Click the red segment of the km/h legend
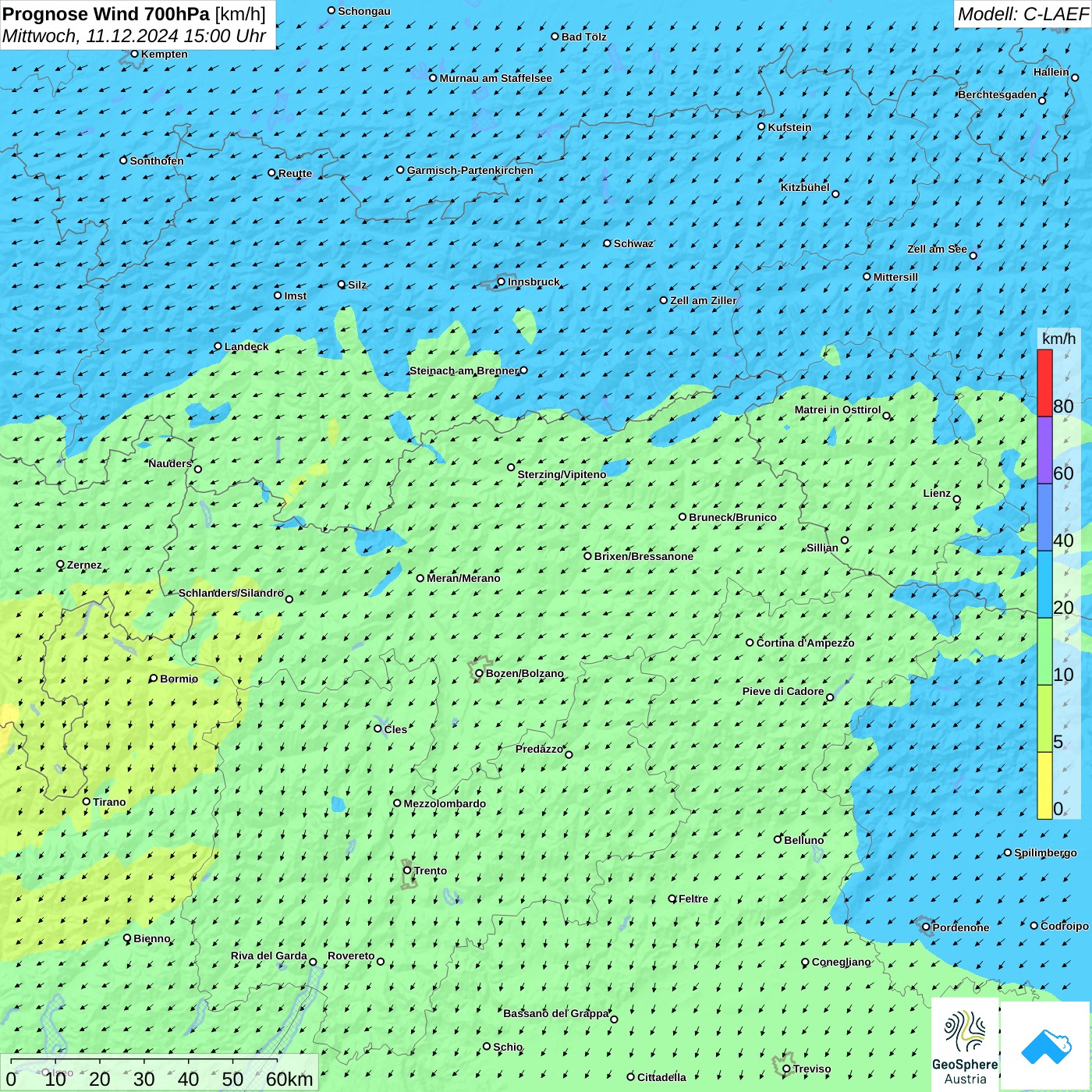This screenshot has width=1092, height=1092. (1044, 382)
